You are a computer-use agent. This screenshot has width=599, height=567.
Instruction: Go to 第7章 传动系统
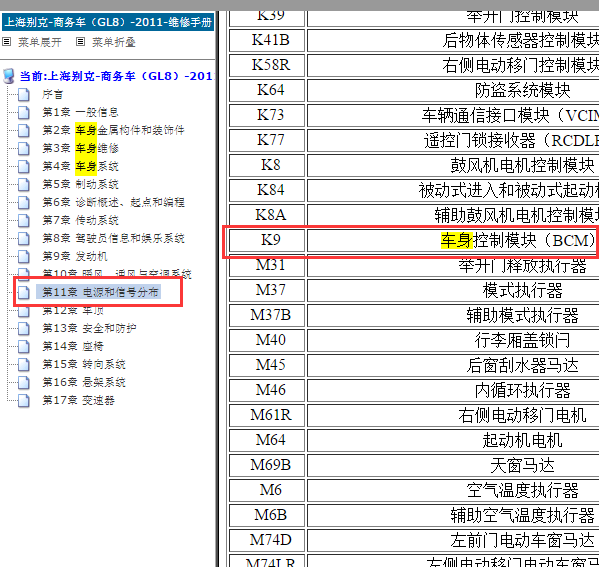tap(80, 220)
